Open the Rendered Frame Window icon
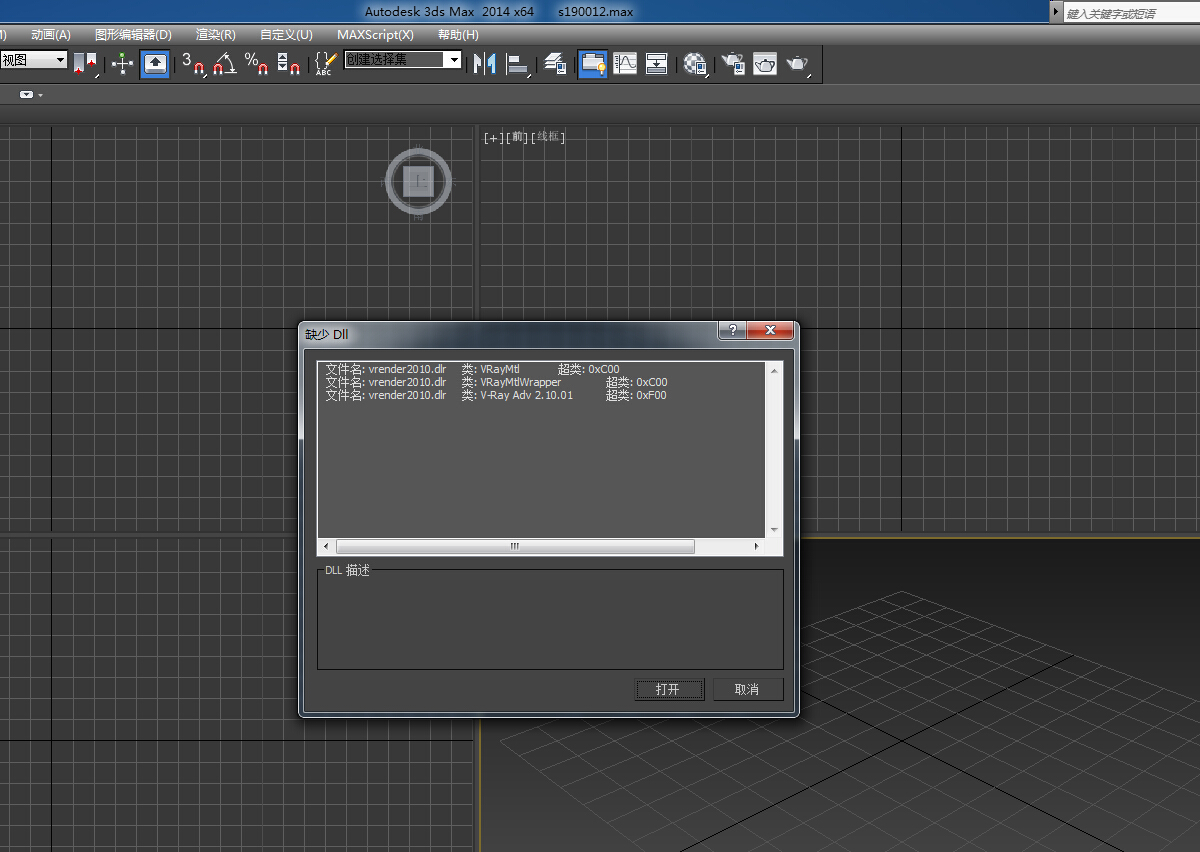Screen dimensions: 1200x852 765,64
